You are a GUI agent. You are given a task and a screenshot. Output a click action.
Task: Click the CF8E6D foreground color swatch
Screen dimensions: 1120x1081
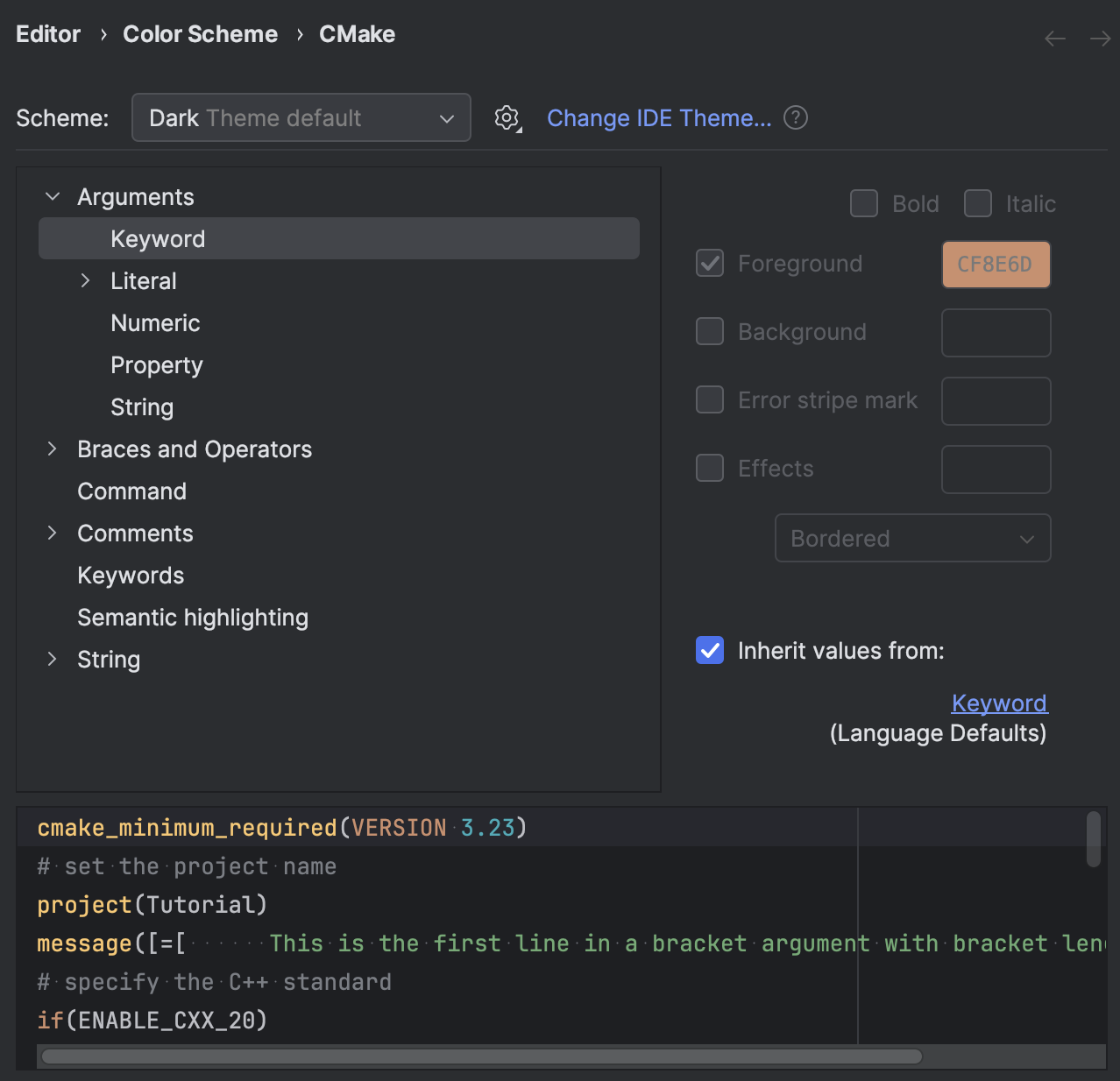pos(996,264)
